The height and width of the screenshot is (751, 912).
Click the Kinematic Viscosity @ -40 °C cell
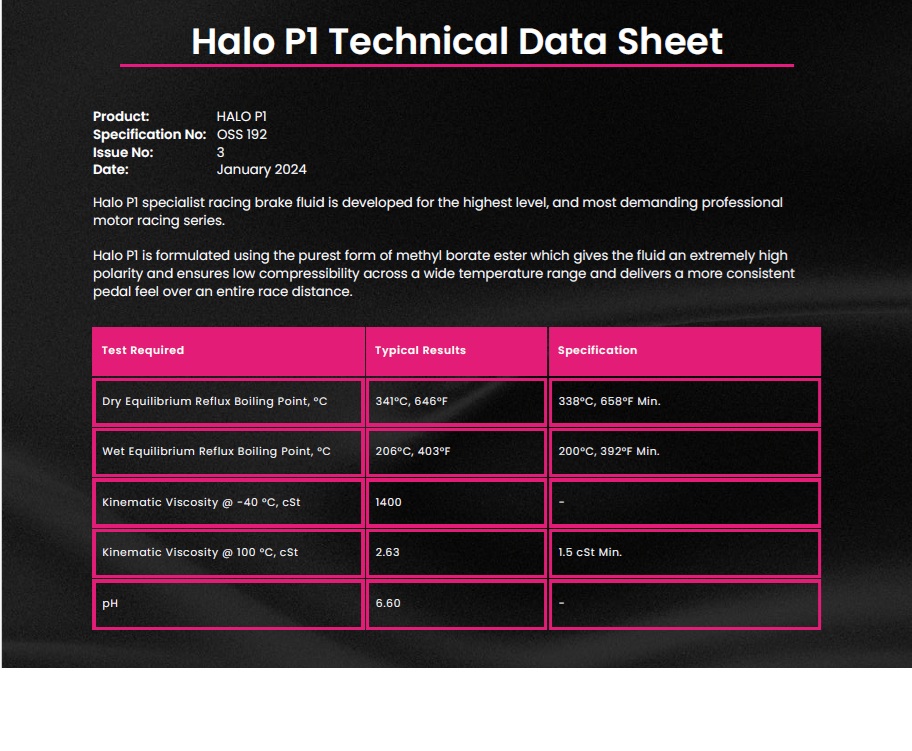tap(229, 503)
